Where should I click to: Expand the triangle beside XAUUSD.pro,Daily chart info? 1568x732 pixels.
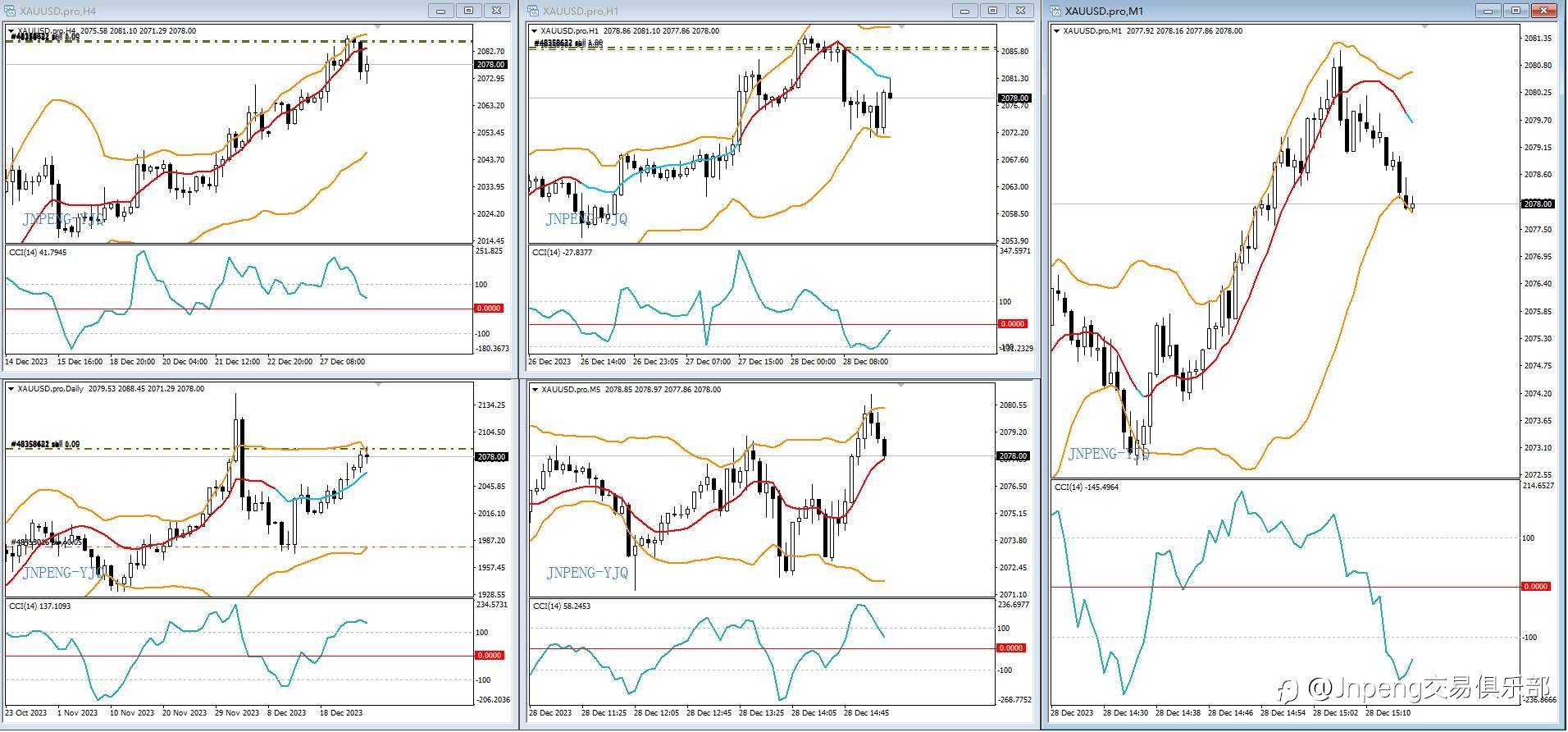tap(11, 389)
